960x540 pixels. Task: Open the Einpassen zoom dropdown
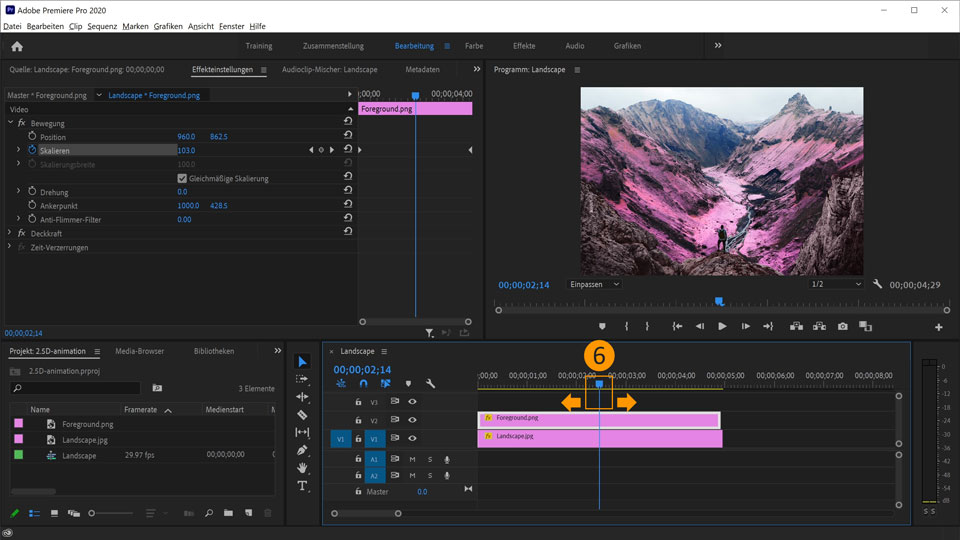(x=594, y=284)
